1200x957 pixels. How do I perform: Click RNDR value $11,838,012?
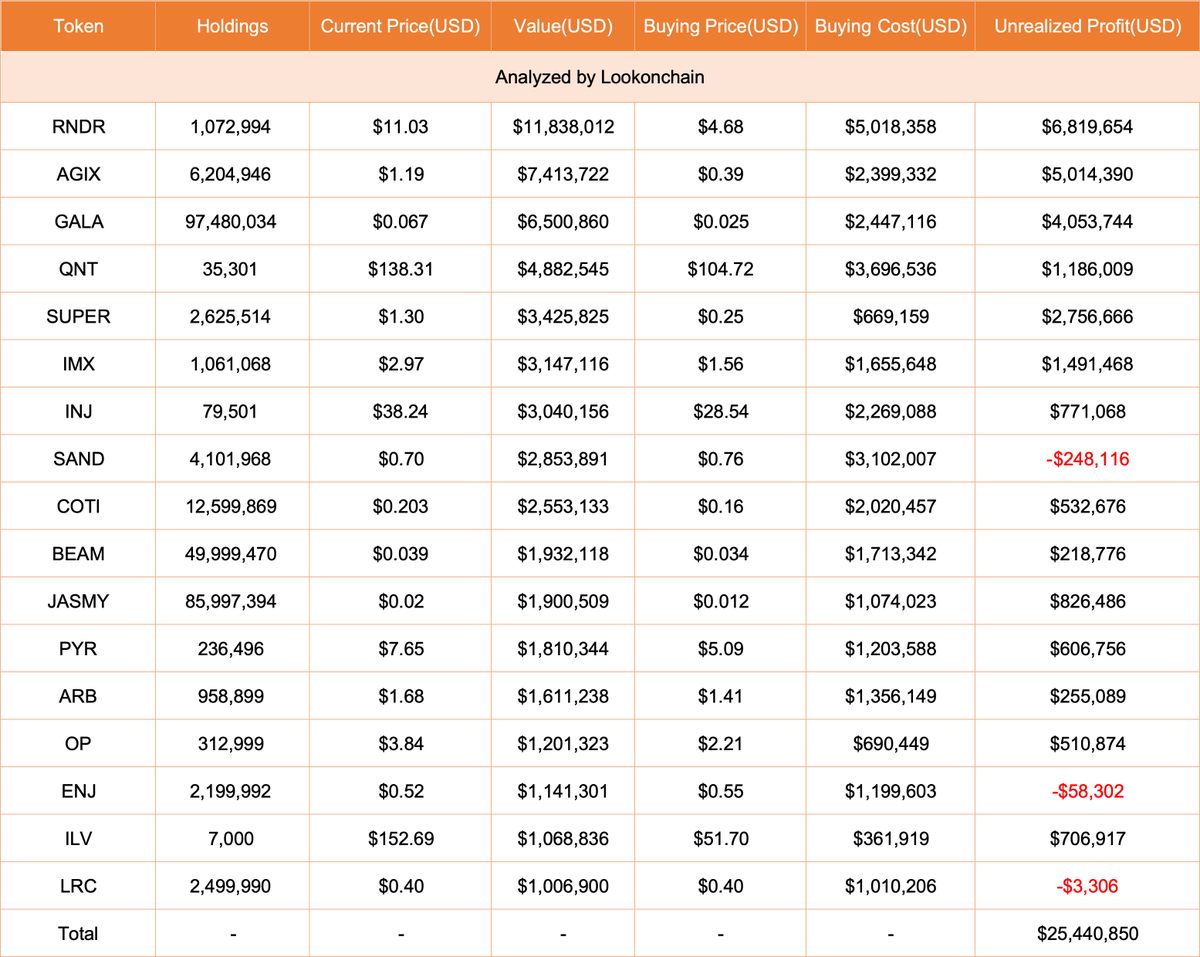tap(563, 127)
